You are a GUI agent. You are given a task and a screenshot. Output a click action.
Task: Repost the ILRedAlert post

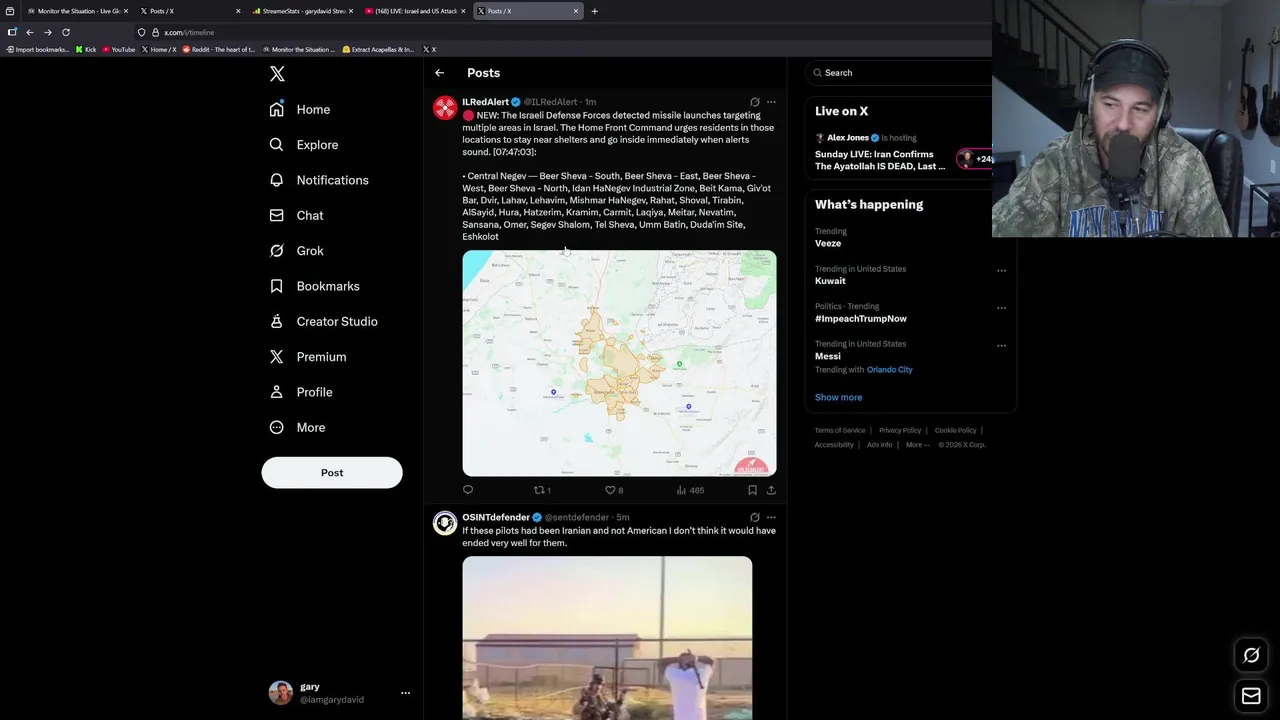(x=542, y=490)
